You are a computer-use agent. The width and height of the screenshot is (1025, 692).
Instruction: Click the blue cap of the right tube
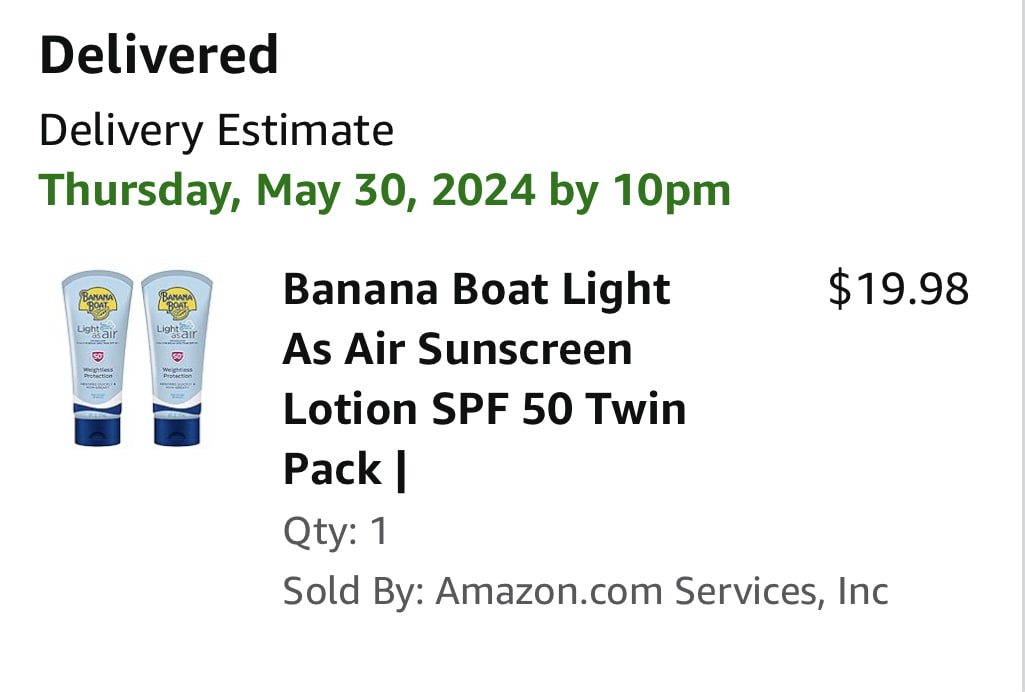pos(177,425)
